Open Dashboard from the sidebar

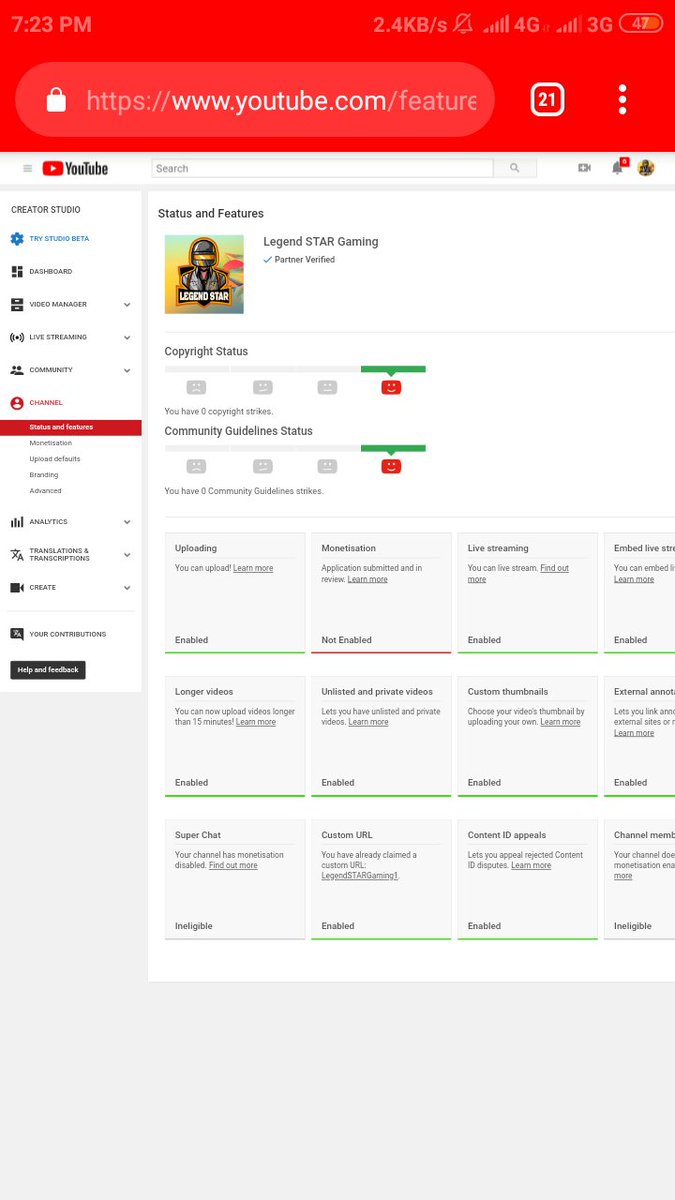point(51,271)
